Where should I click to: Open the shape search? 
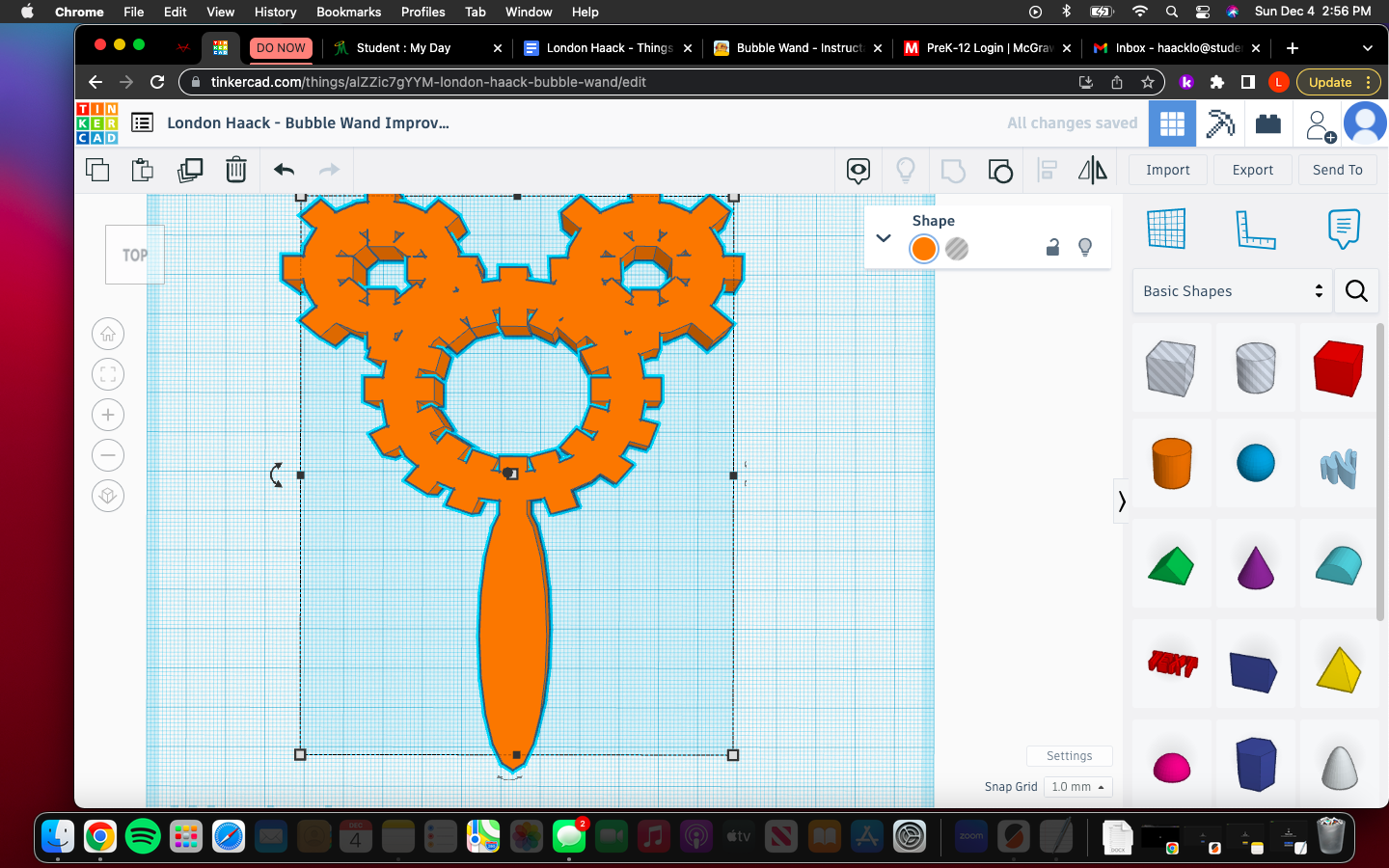pyautogui.click(x=1356, y=291)
